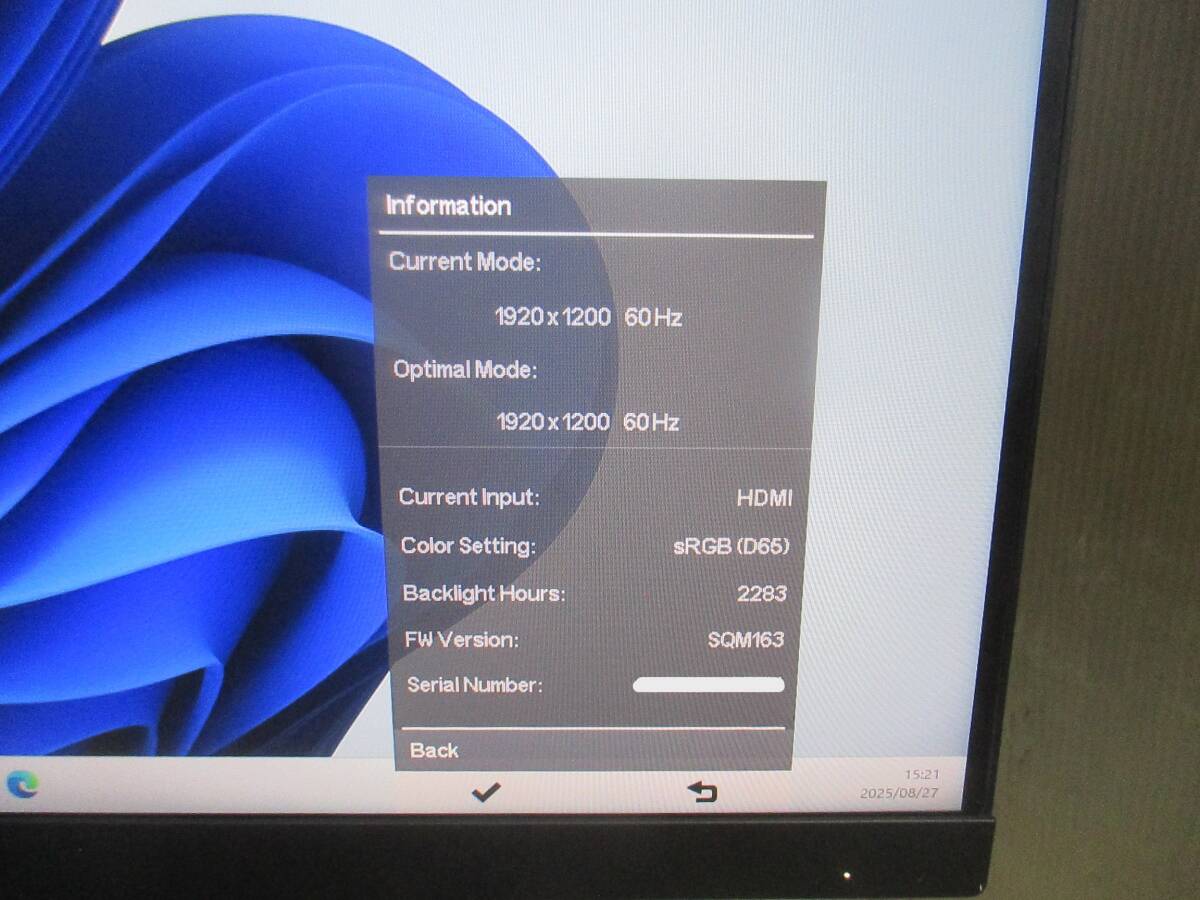The width and height of the screenshot is (1200, 900).
Task: Click the Color Setting label
Action: pos(468,546)
